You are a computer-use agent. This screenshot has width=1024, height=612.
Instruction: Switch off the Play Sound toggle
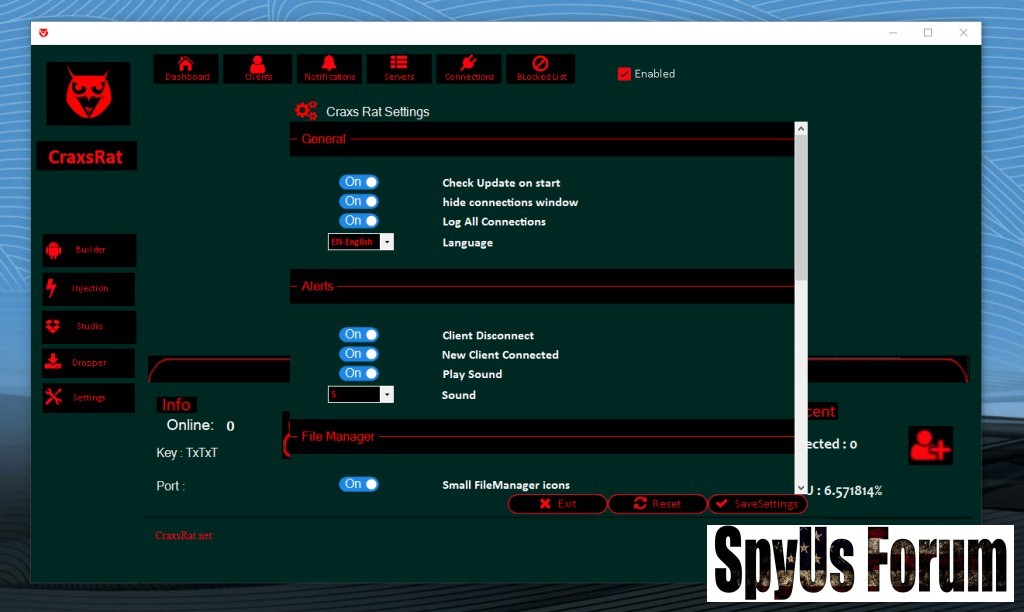(x=359, y=373)
